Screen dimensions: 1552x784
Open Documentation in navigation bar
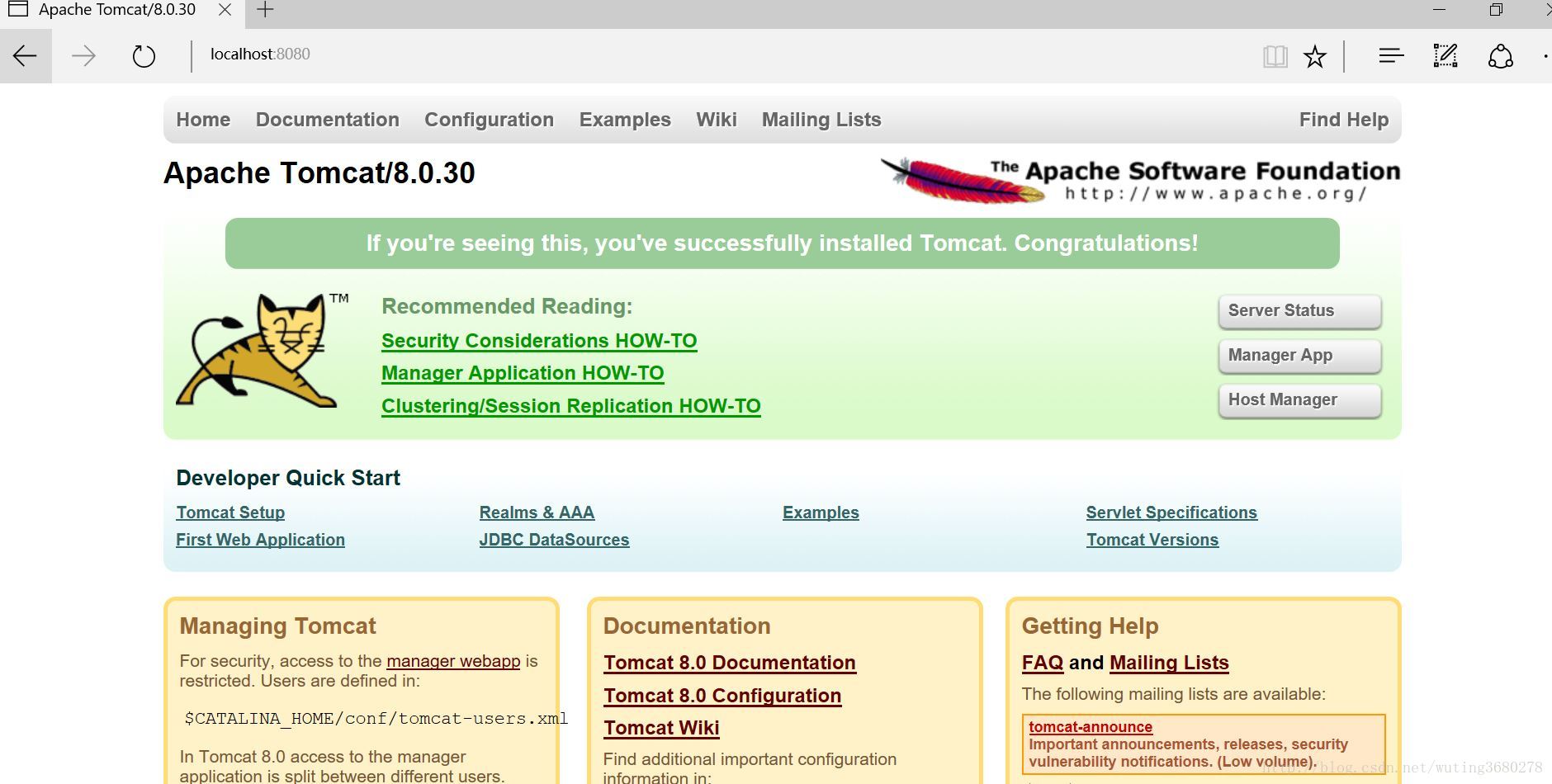pyautogui.click(x=328, y=120)
